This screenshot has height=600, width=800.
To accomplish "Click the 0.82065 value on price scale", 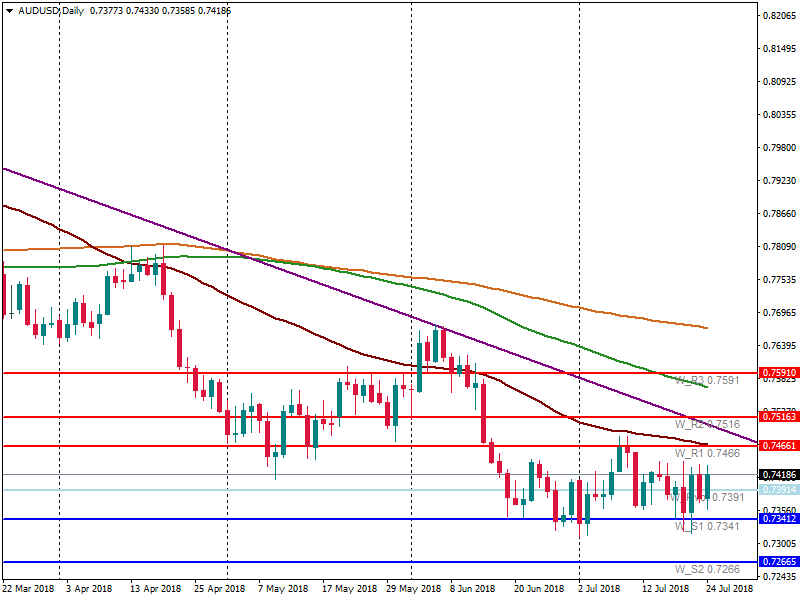I will click(778, 16).
